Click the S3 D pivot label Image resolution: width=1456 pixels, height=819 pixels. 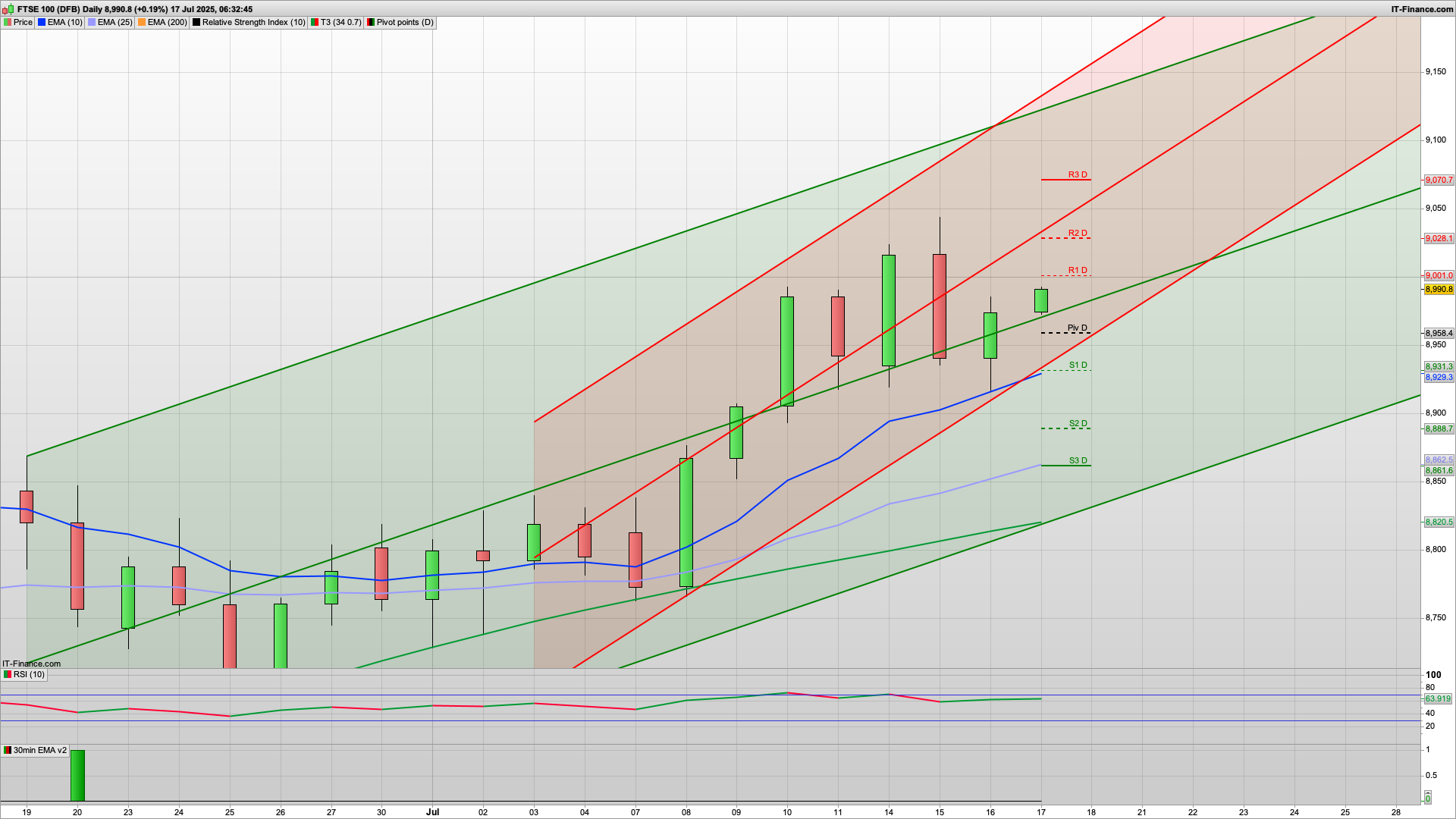pyautogui.click(x=1078, y=461)
